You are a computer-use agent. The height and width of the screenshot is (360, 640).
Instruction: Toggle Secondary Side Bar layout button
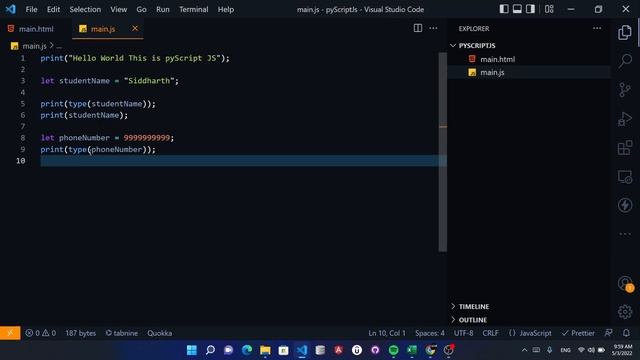[530, 9]
